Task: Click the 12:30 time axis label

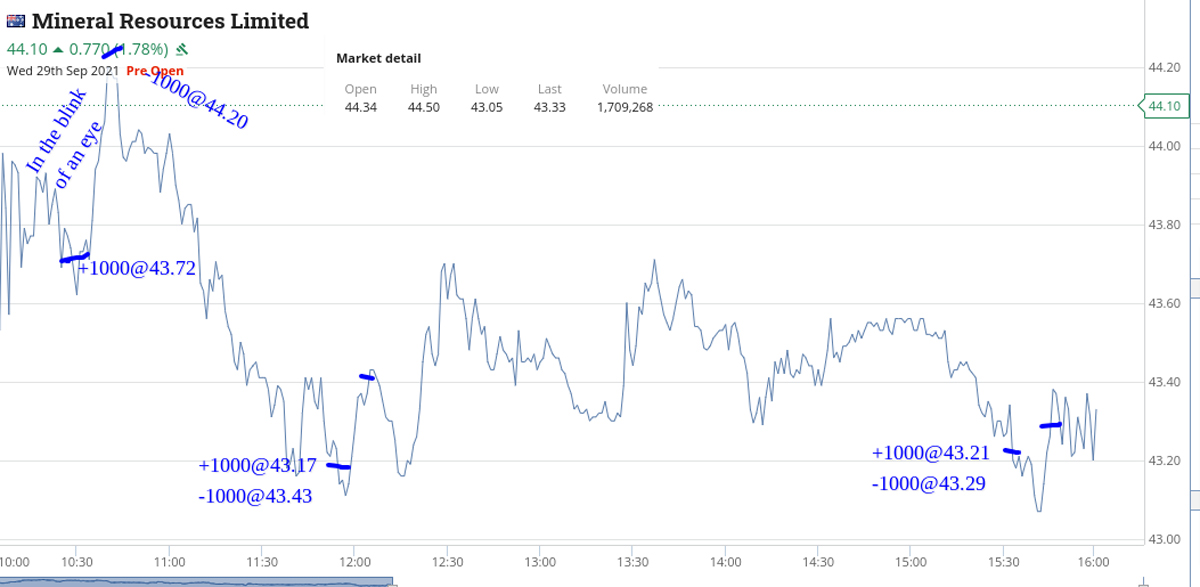Action: [x=447, y=563]
